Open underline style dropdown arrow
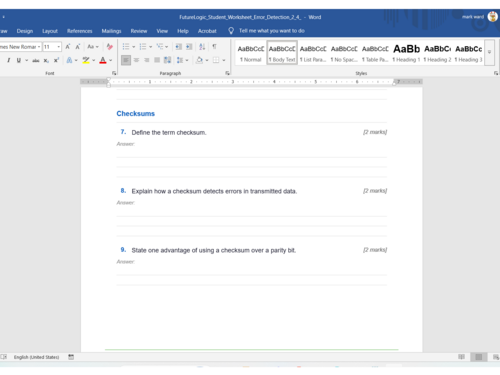 tap(27, 60)
